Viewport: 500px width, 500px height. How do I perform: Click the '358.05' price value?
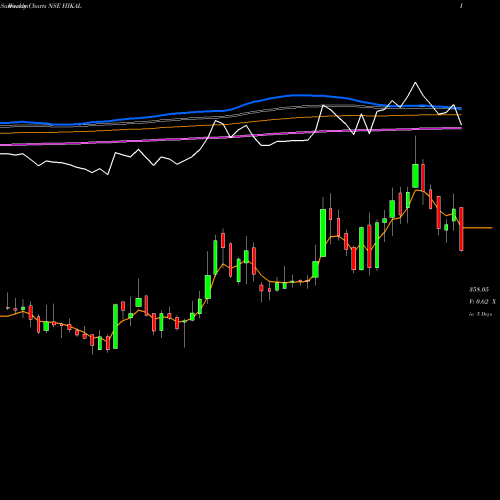(x=479, y=289)
